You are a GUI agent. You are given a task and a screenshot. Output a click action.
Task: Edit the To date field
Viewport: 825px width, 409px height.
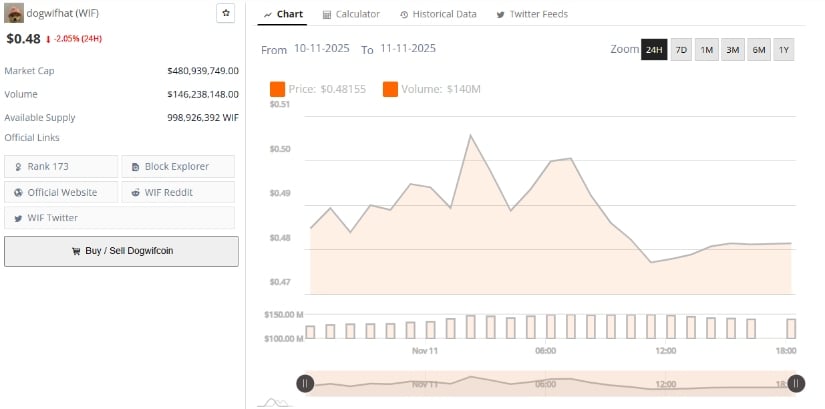[x=408, y=49]
